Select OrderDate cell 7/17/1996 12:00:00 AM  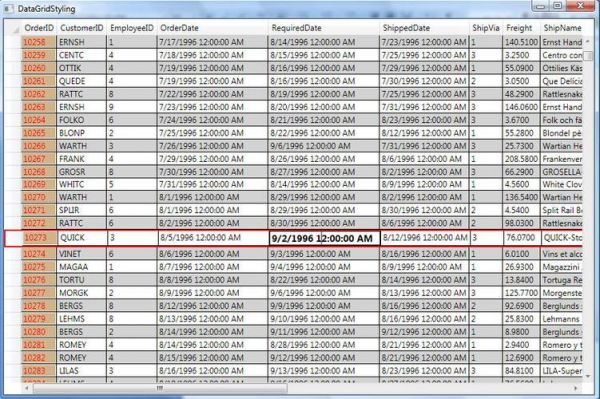click(x=212, y=42)
